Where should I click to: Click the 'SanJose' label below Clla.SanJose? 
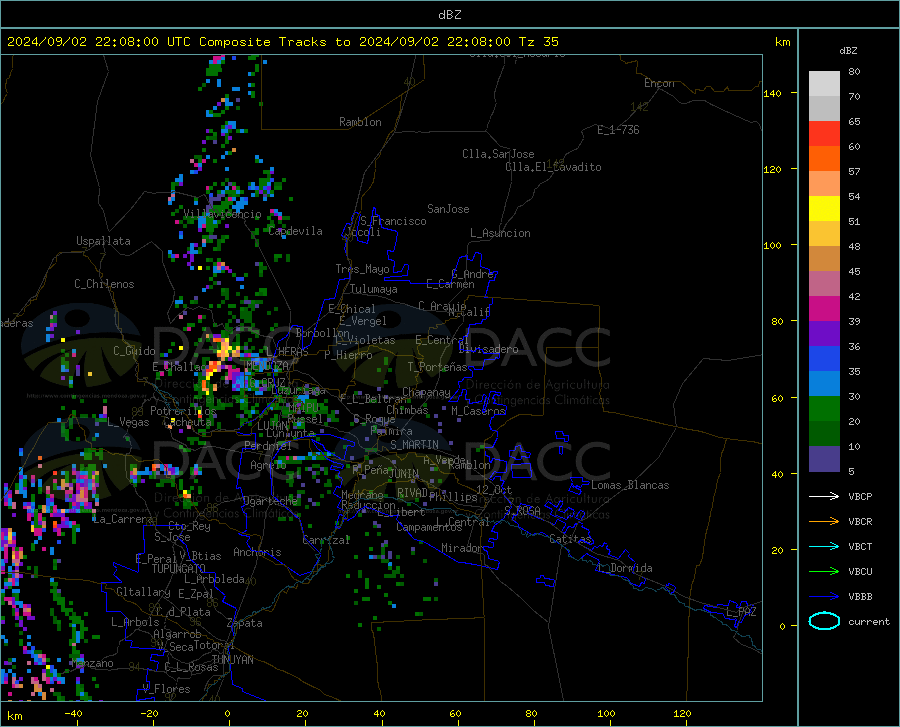point(448,209)
